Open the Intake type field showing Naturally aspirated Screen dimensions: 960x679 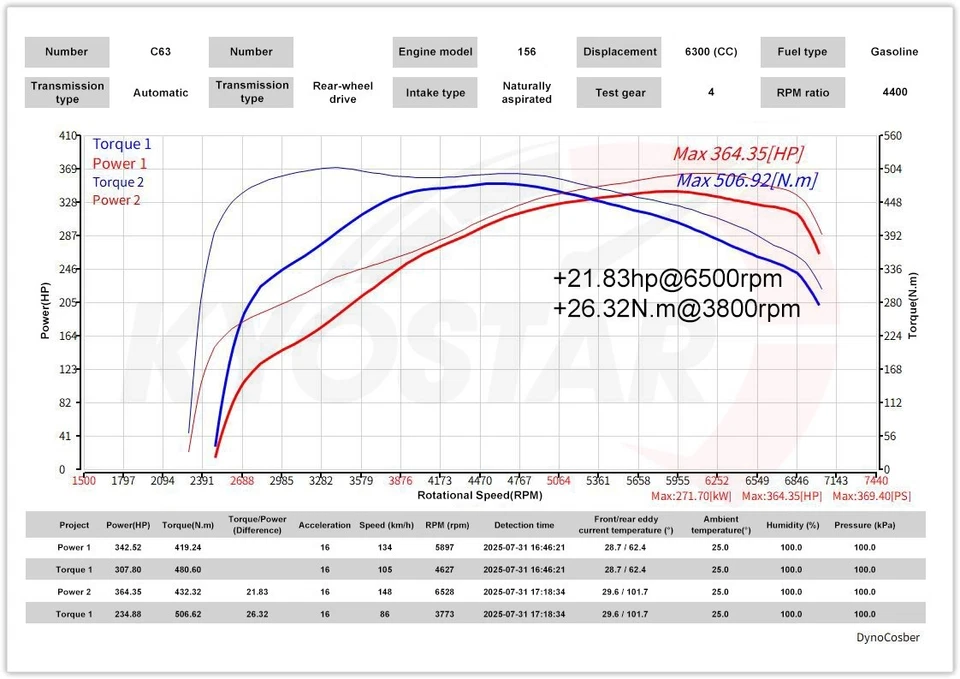pos(435,92)
